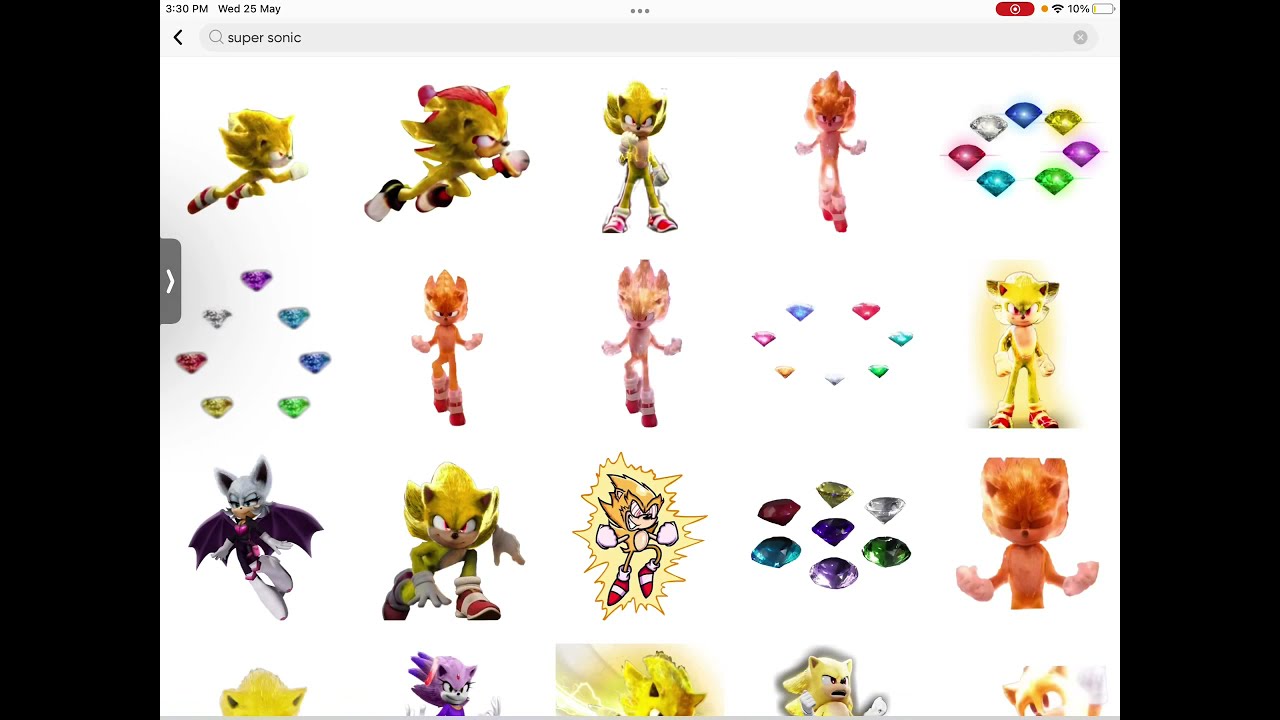Select the glowing chaos emeralds ring sticker
This screenshot has width=1280, height=720.
1023,148
